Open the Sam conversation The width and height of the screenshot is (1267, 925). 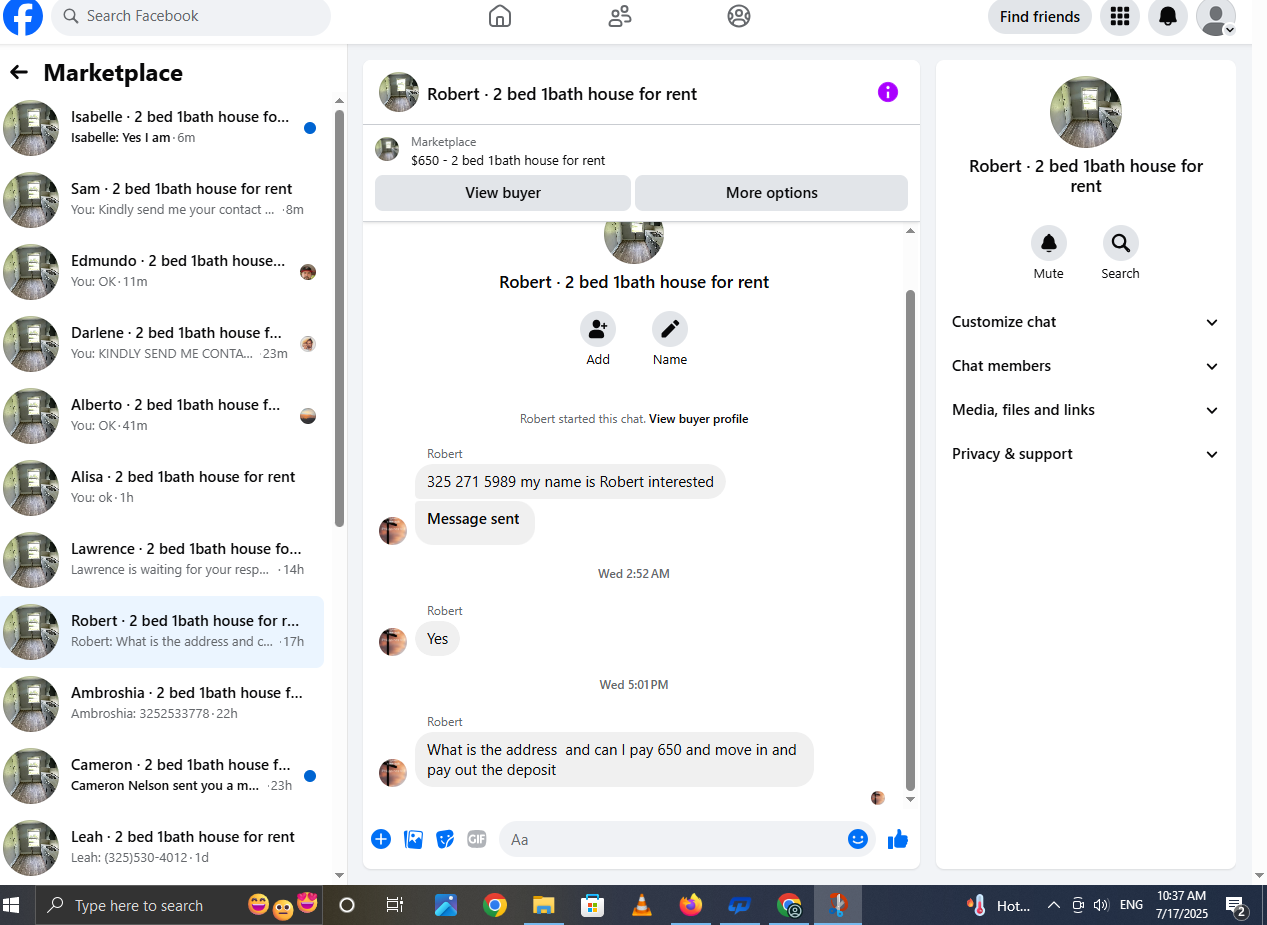[x=162, y=200]
